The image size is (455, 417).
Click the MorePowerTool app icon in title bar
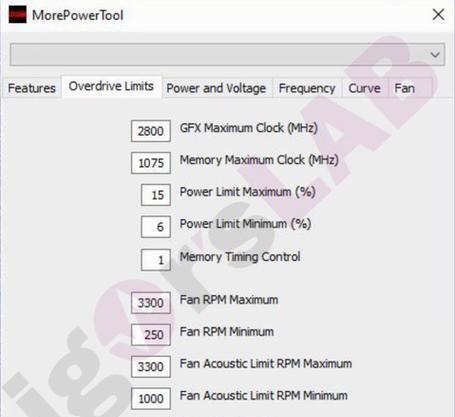[17, 15]
